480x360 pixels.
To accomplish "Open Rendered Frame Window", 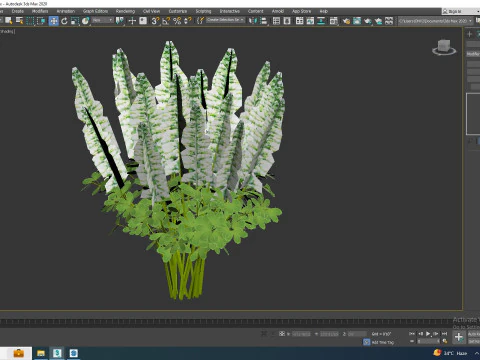I will pyautogui.click(x=357, y=21).
